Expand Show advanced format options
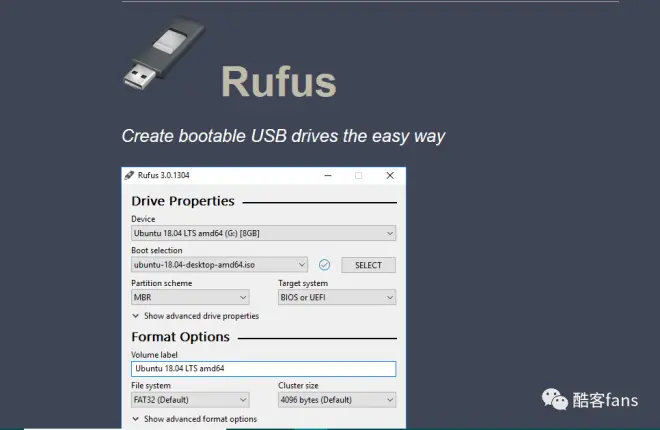Viewport: 660px width, 430px height. coord(194,419)
